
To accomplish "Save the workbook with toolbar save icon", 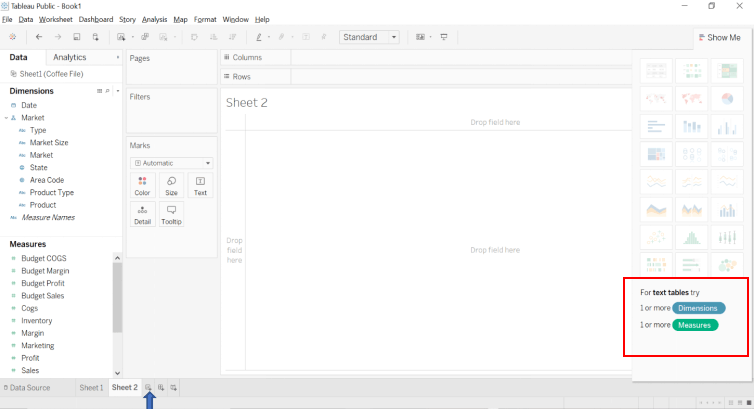I will (76, 37).
